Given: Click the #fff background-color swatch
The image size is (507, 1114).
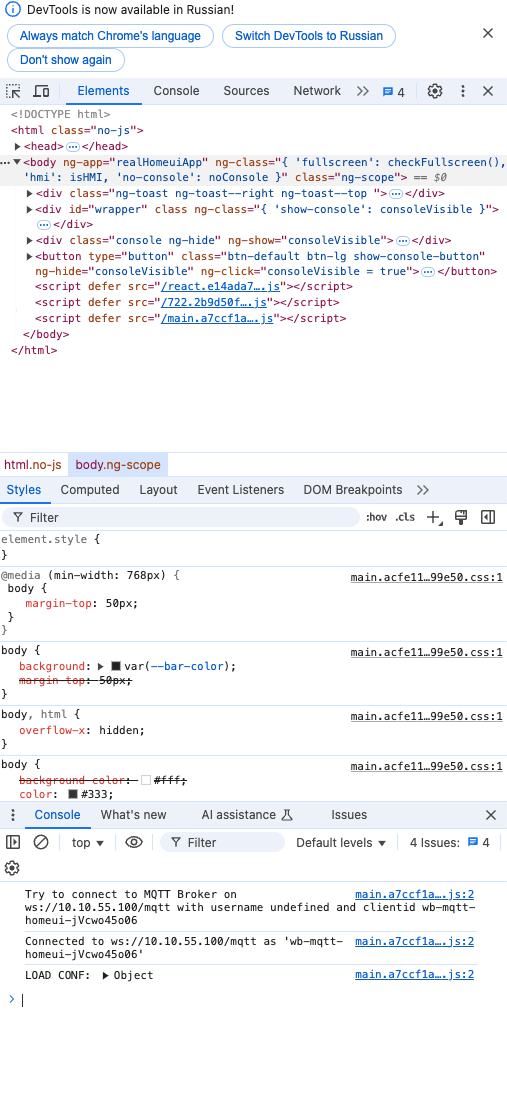Looking at the screenshot, I should (x=146, y=780).
